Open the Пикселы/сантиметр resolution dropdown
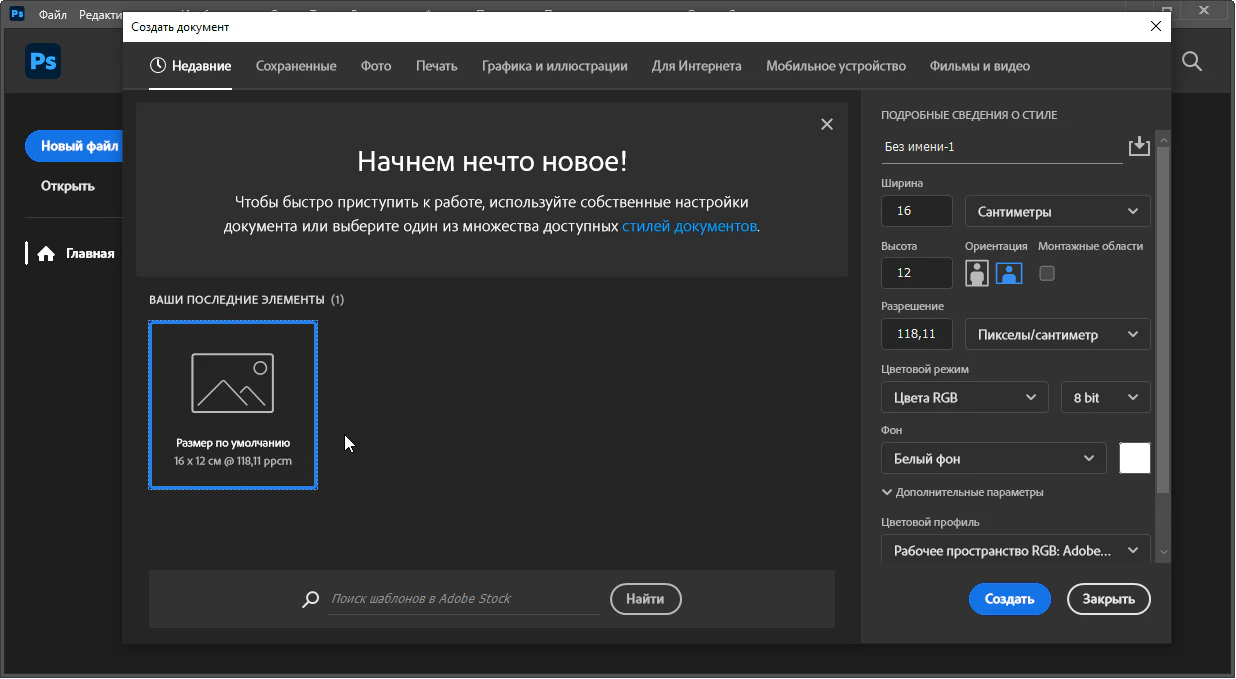The height and width of the screenshot is (679, 1236). click(1057, 335)
